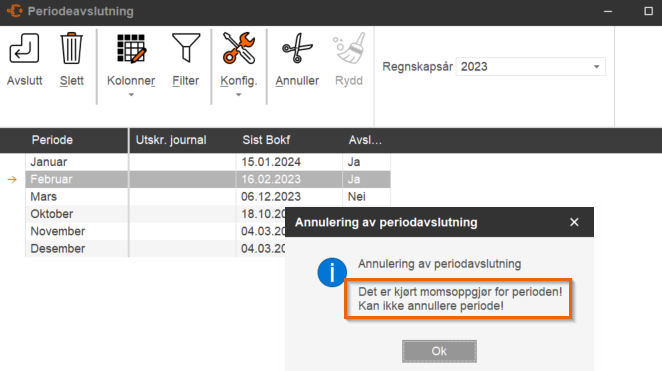The width and height of the screenshot is (662, 371).
Task: Click the Slett trash can icon
Action: coord(71,49)
